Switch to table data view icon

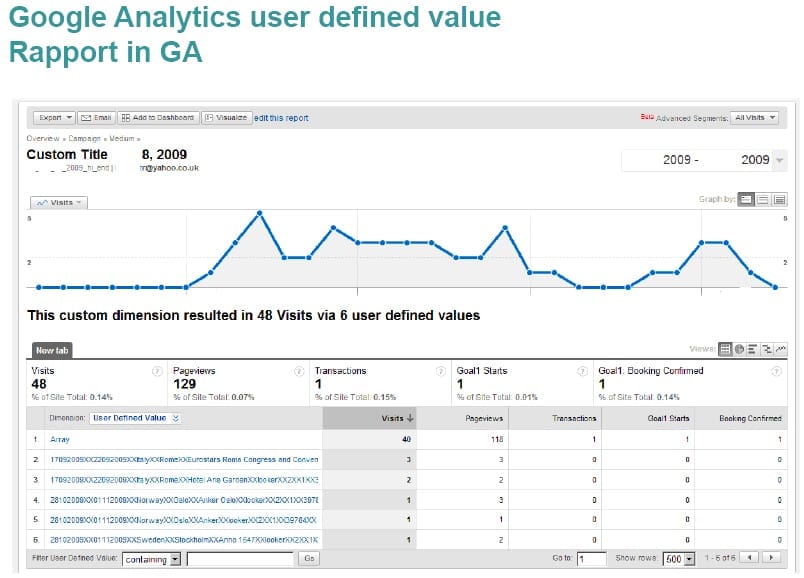click(725, 349)
